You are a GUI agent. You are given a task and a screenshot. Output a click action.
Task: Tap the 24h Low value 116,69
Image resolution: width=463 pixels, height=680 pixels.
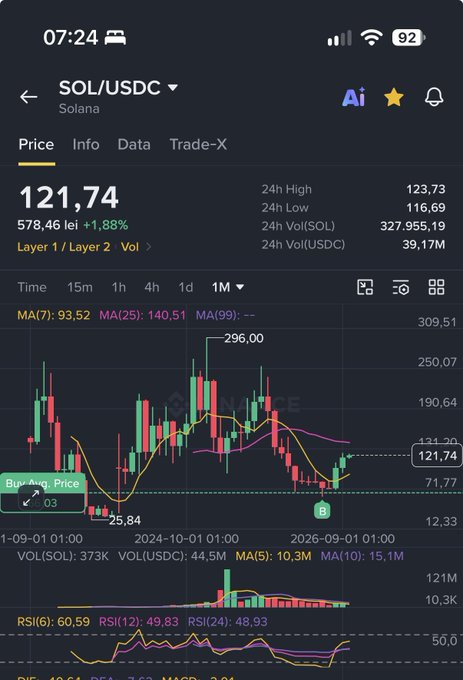click(426, 208)
